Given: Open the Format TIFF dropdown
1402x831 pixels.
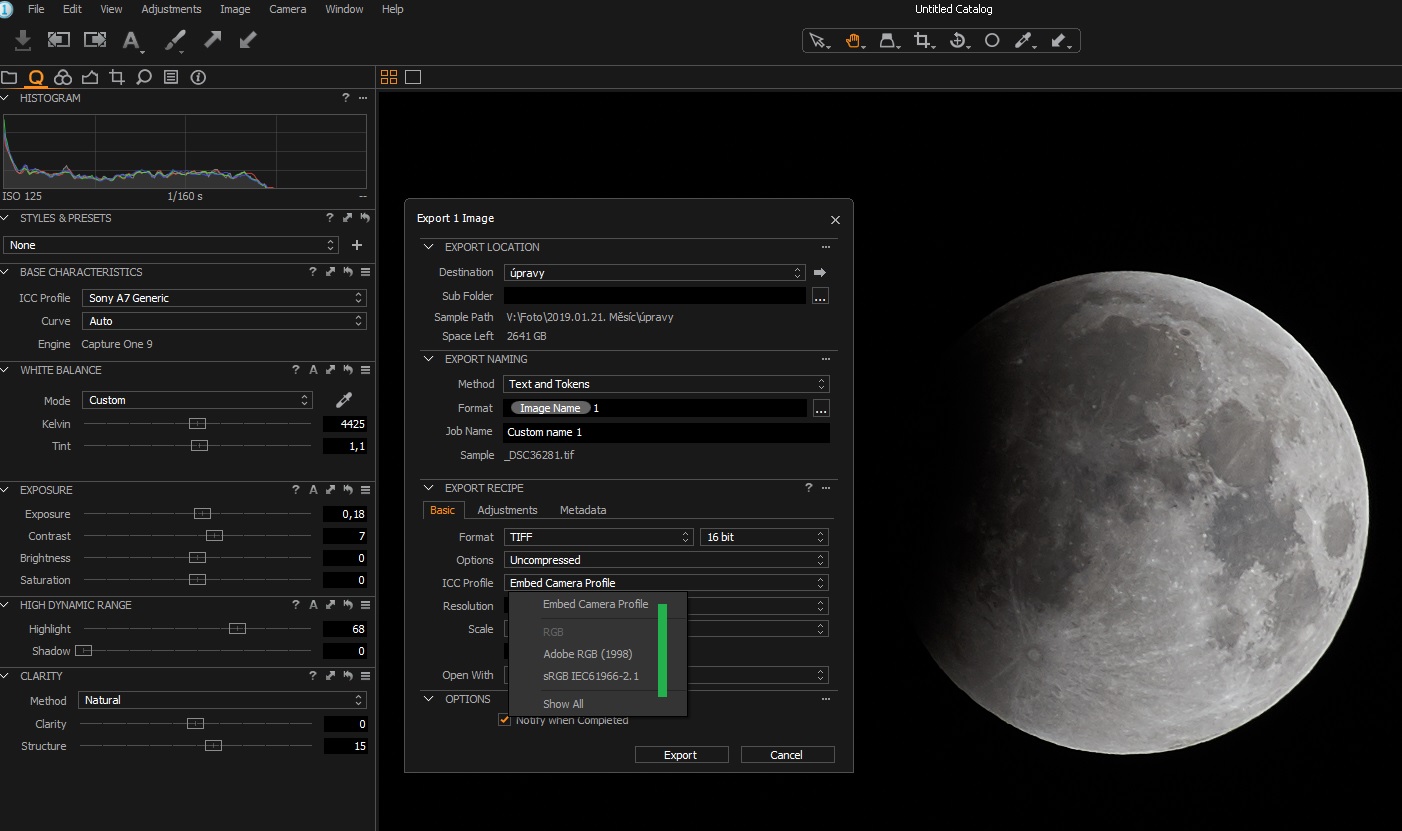Looking at the screenshot, I should (598, 537).
